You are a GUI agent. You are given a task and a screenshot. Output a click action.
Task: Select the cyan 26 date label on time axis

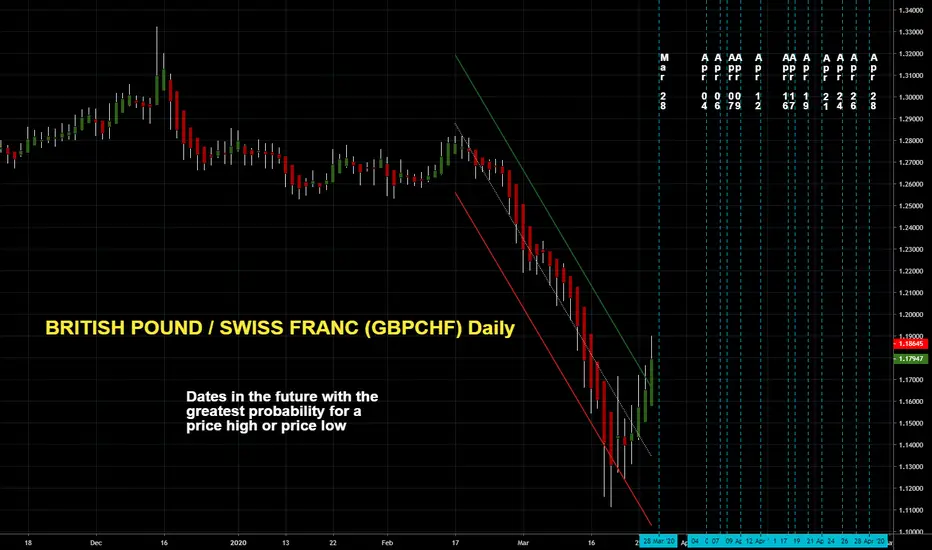845,541
